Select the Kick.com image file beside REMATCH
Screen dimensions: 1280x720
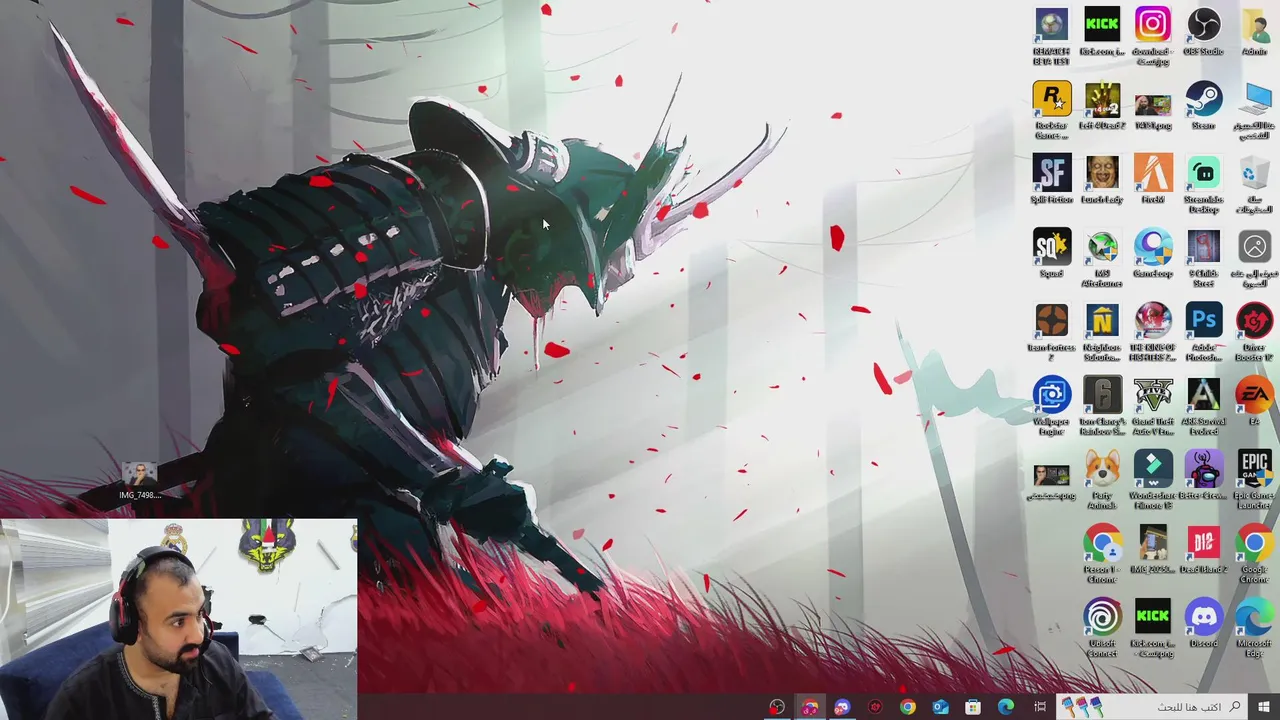coord(1102,31)
